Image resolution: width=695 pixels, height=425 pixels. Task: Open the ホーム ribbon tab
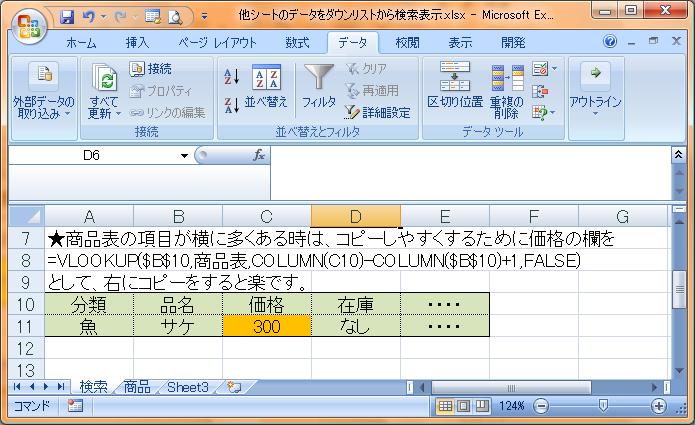81,43
